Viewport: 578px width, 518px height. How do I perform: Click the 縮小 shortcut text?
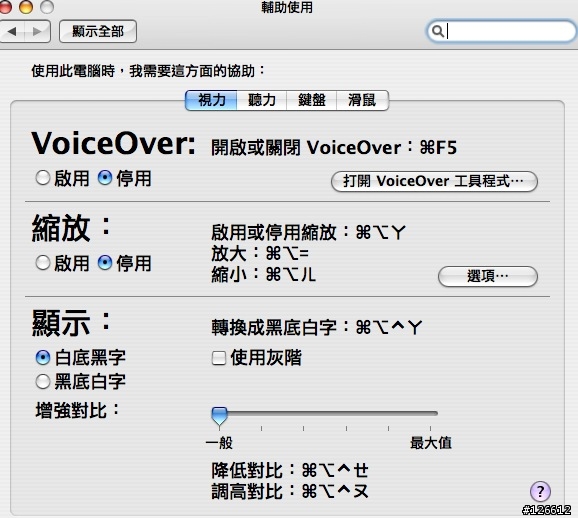[x=264, y=275]
